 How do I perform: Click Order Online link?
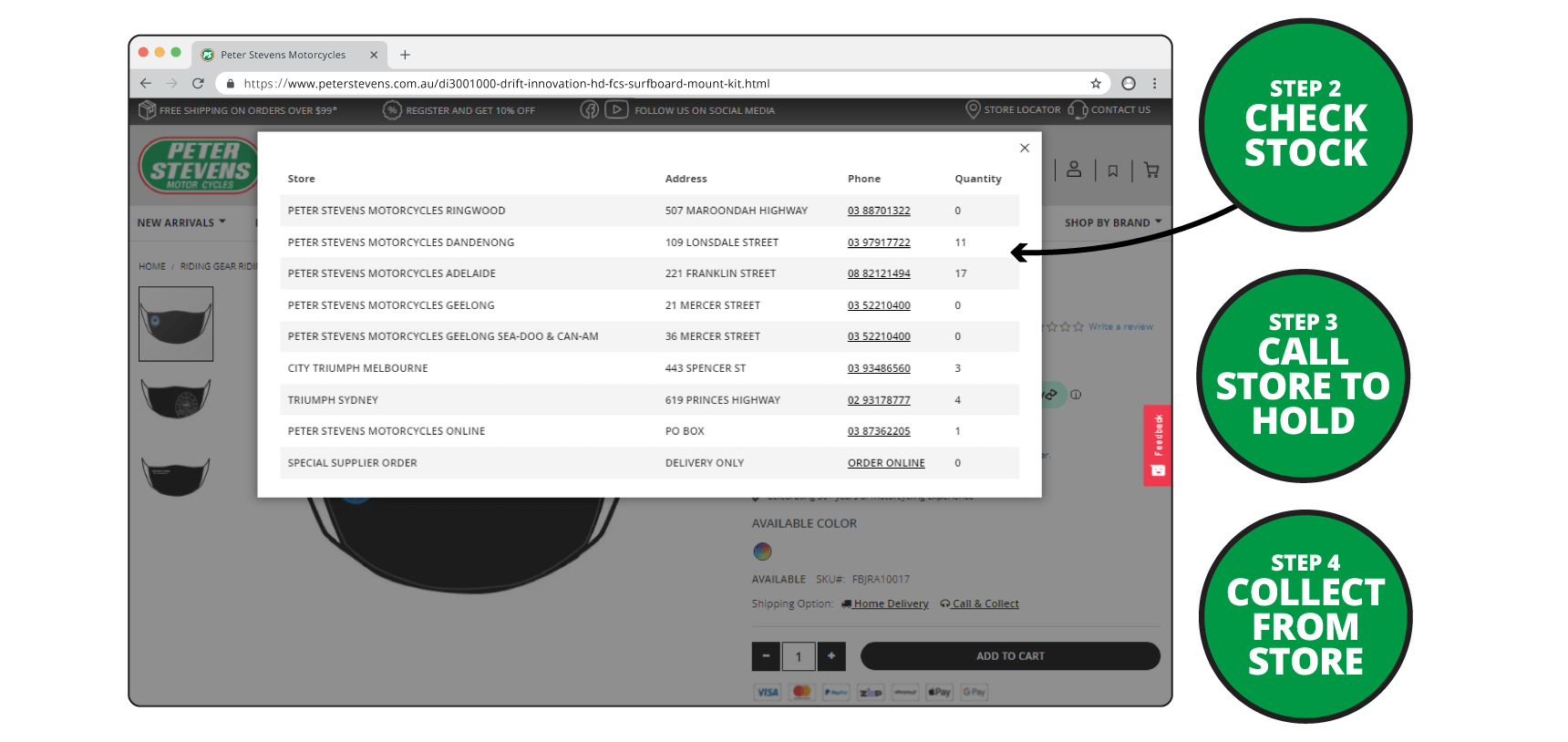[886, 463]
